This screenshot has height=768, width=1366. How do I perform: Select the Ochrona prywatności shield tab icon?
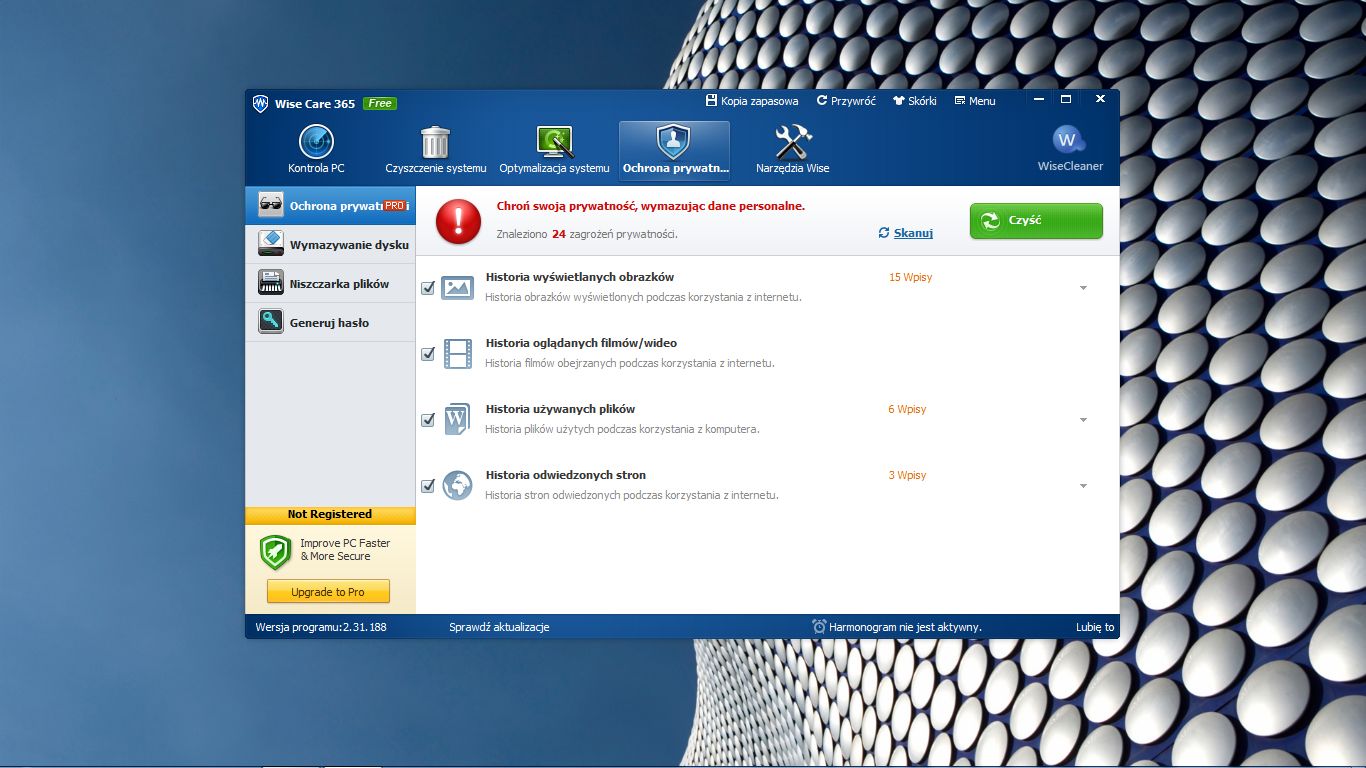coord(673,142)
